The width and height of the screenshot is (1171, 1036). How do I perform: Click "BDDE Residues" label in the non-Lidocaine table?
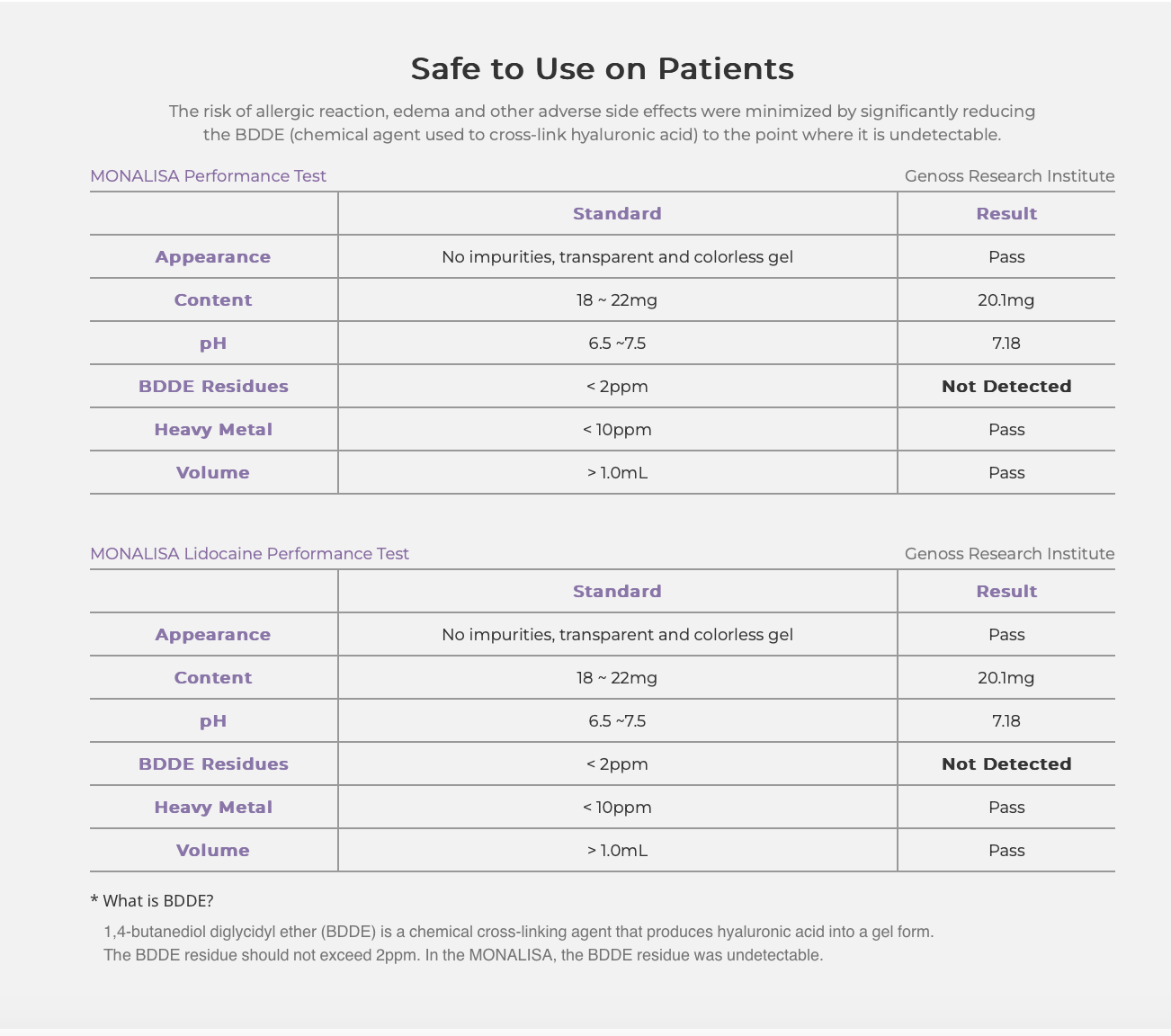pos(213,387)
